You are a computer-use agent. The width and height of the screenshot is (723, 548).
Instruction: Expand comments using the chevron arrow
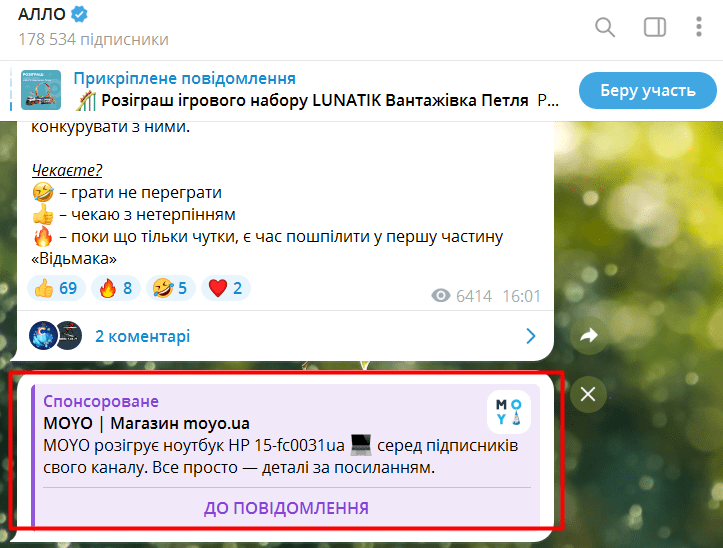point(531,336)
